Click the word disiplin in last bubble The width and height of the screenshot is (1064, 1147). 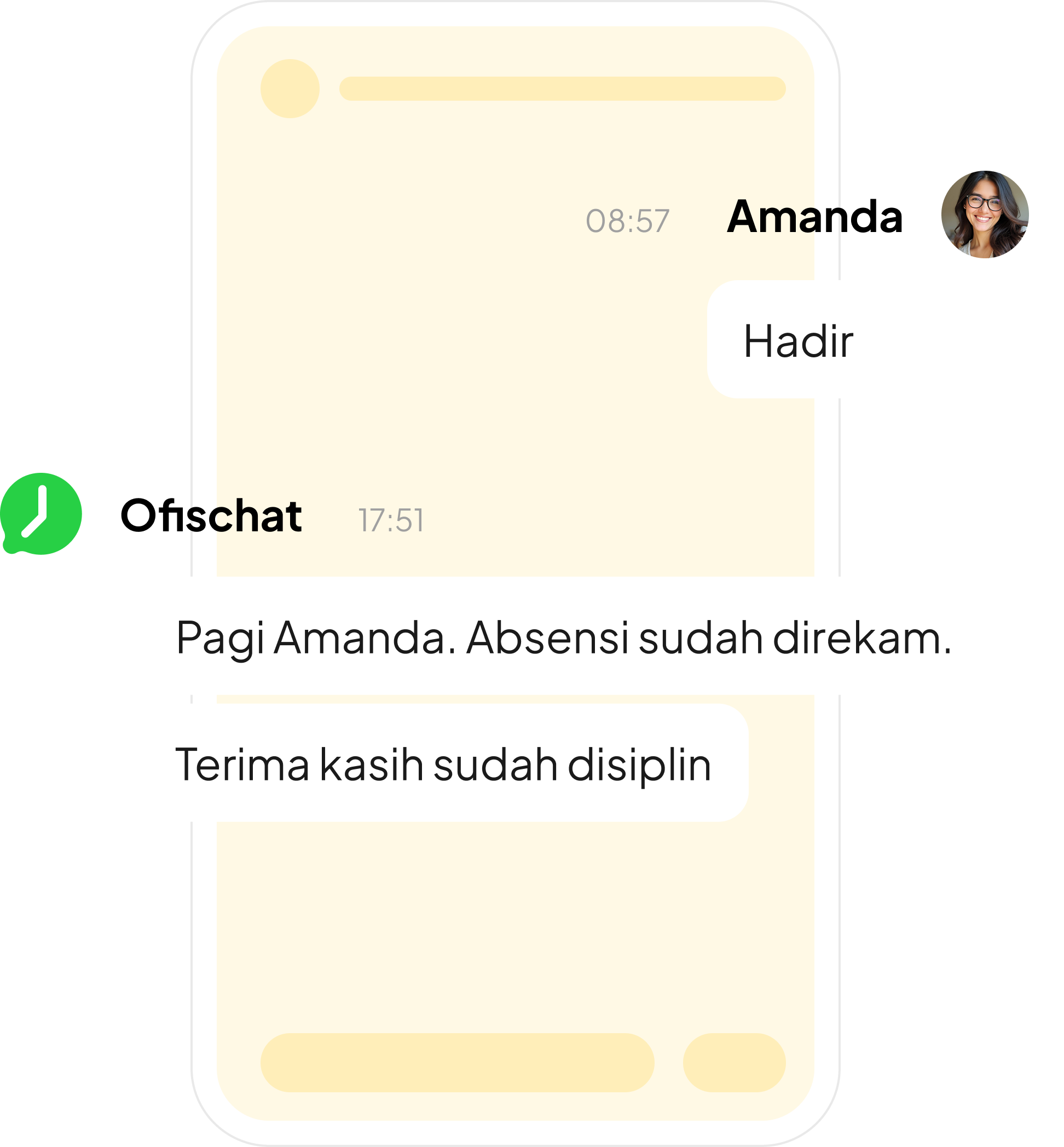[x=640, y=765]
